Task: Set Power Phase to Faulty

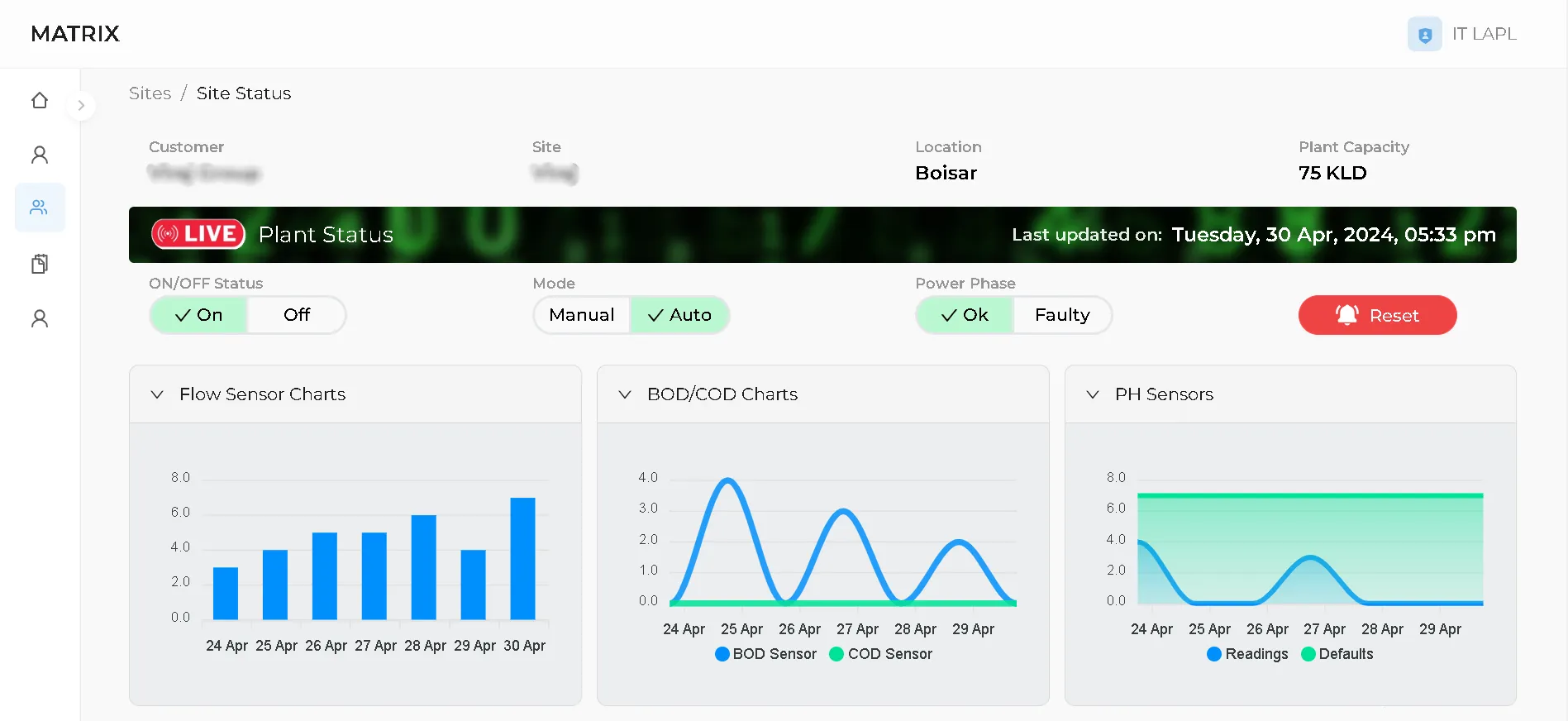Action: pos(1062,315)
